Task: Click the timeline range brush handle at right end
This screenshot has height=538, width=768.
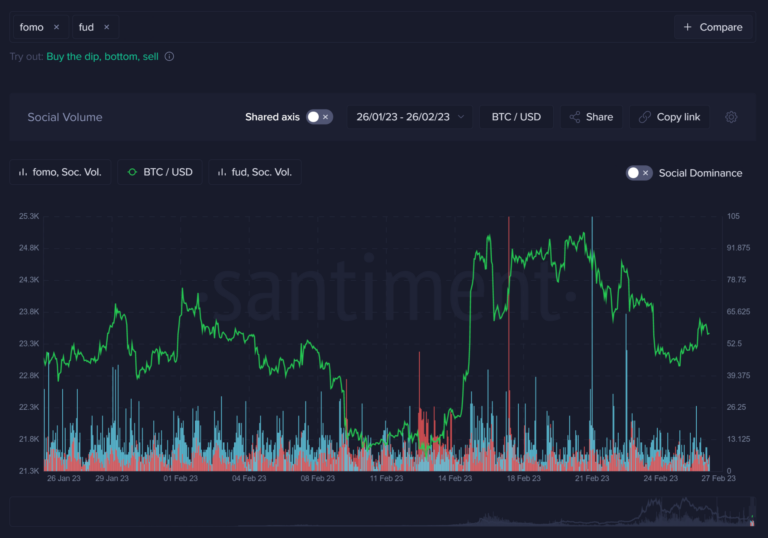Action: (752, 513)
